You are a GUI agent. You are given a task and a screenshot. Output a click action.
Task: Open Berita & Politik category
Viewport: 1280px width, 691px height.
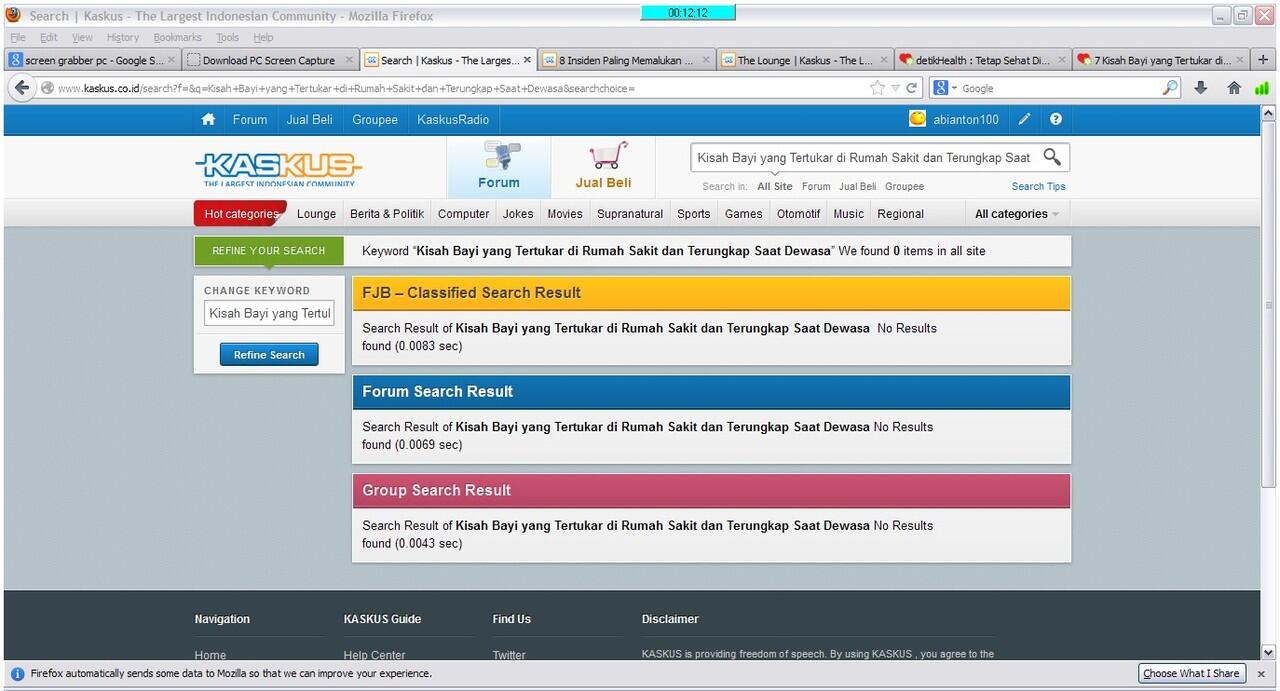click(387, 214)
